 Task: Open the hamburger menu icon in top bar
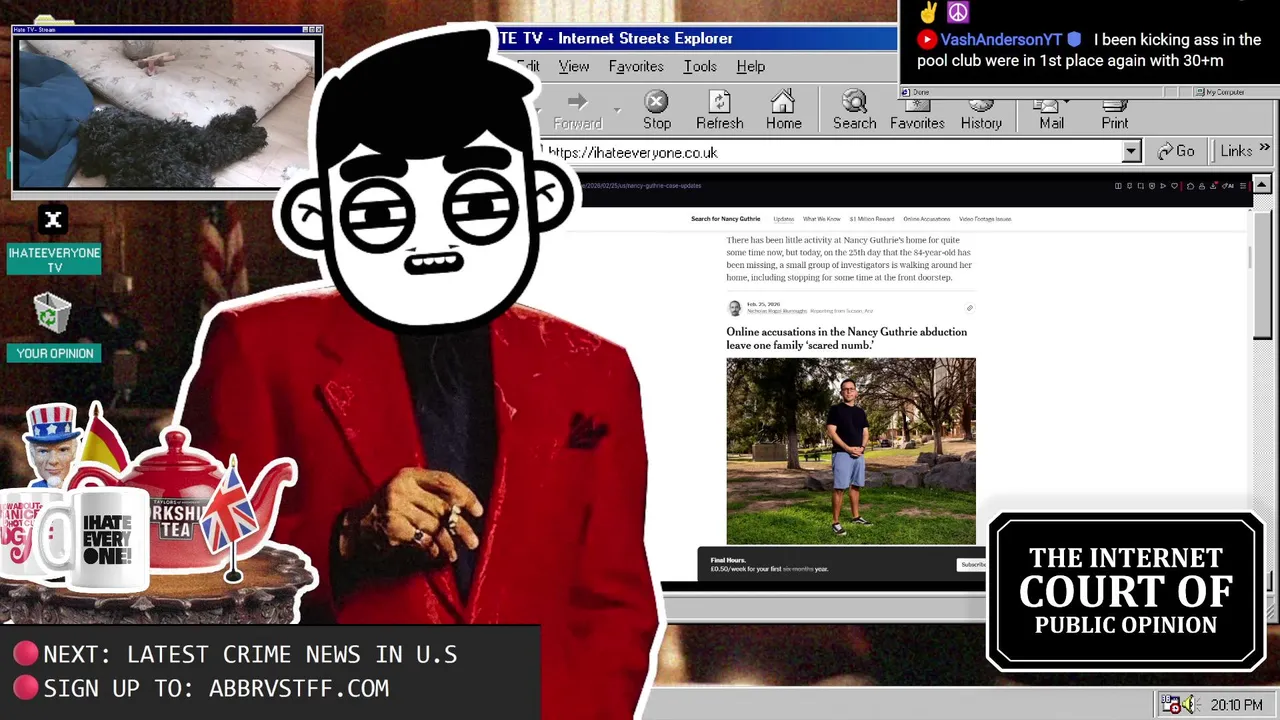pyautogui.click(x=1243, y=186)
